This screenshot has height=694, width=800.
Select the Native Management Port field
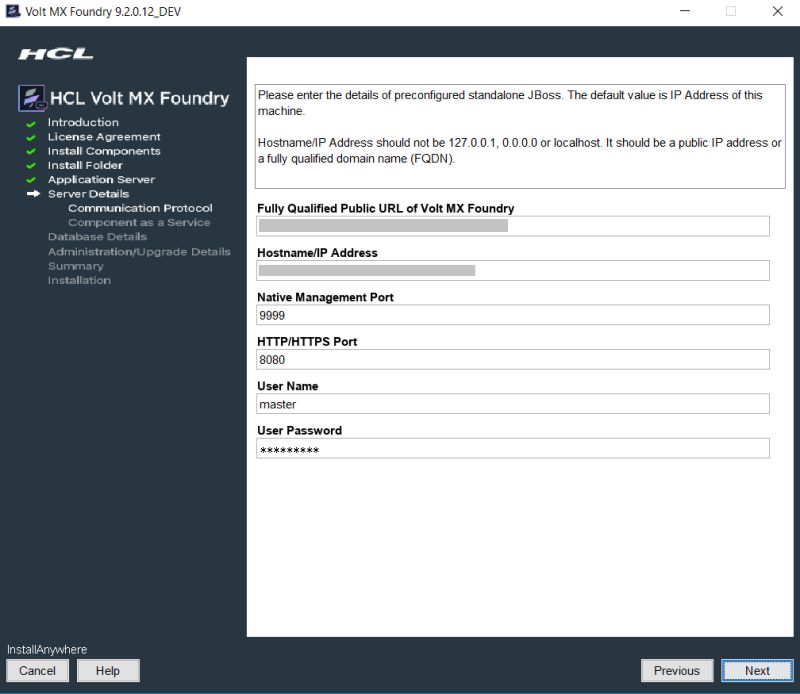coord(513,315)
